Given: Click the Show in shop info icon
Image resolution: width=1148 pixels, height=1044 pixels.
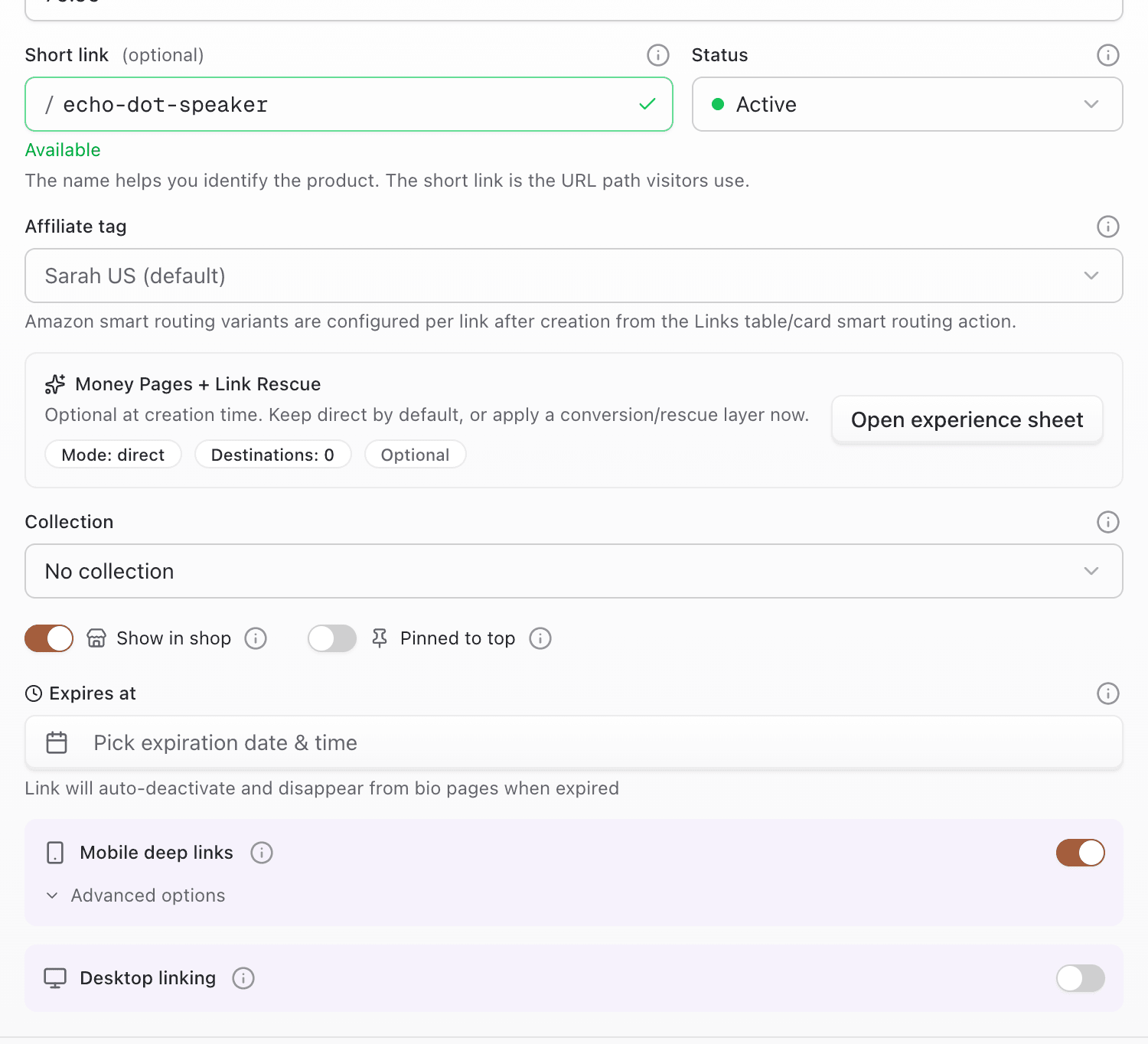Looking at the screenshot, I should tap(256, 638).
